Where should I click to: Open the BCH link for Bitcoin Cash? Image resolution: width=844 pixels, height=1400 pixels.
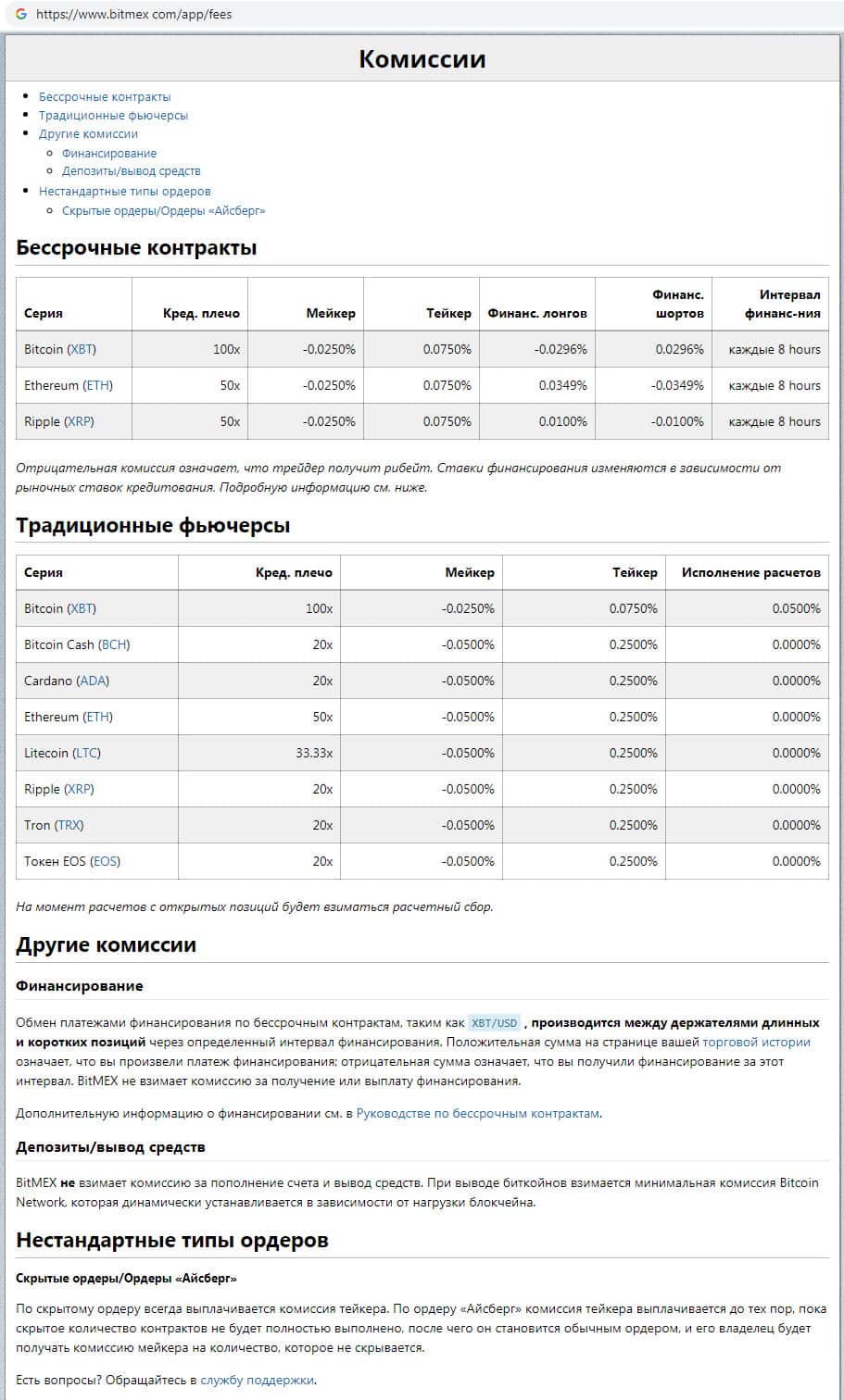coord(114,644)
